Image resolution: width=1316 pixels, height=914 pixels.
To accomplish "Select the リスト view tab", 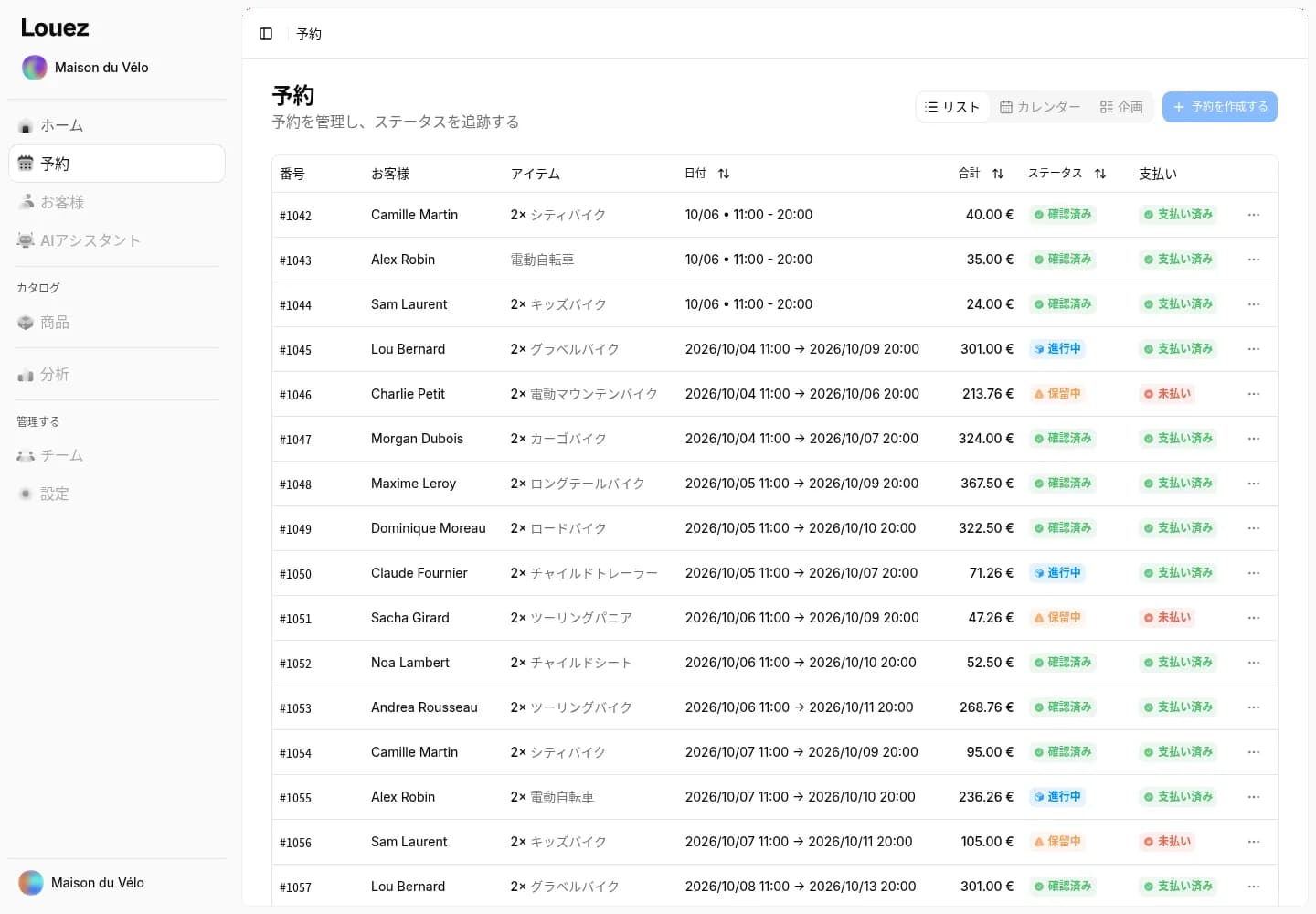I will click(953, 107).
